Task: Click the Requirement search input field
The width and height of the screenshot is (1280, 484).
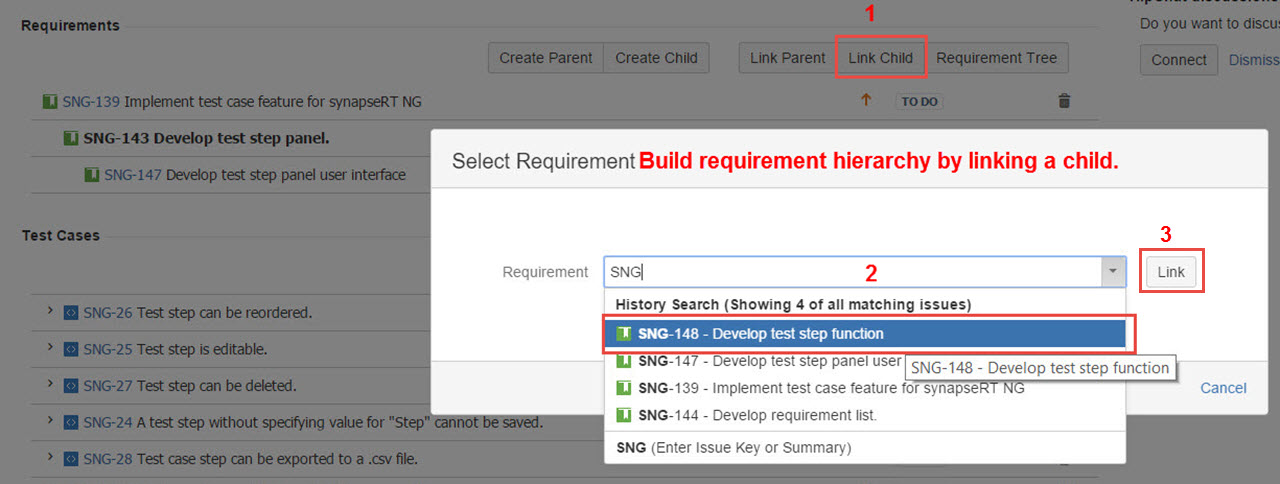Action: pyautogui.click(x=850, y=272)
